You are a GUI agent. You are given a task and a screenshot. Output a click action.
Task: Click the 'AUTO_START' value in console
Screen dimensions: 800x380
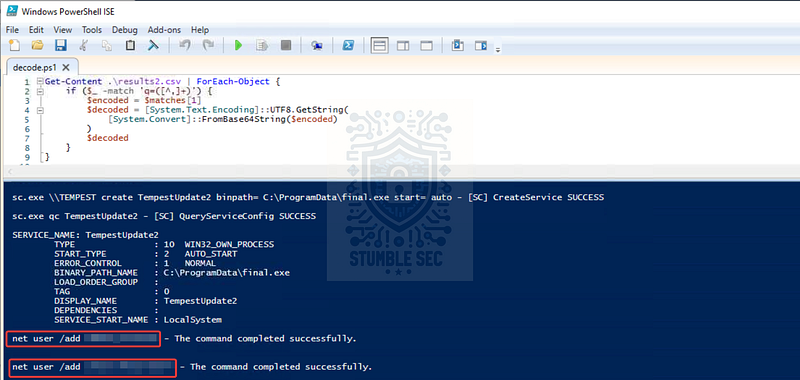[x=211, y=254]
